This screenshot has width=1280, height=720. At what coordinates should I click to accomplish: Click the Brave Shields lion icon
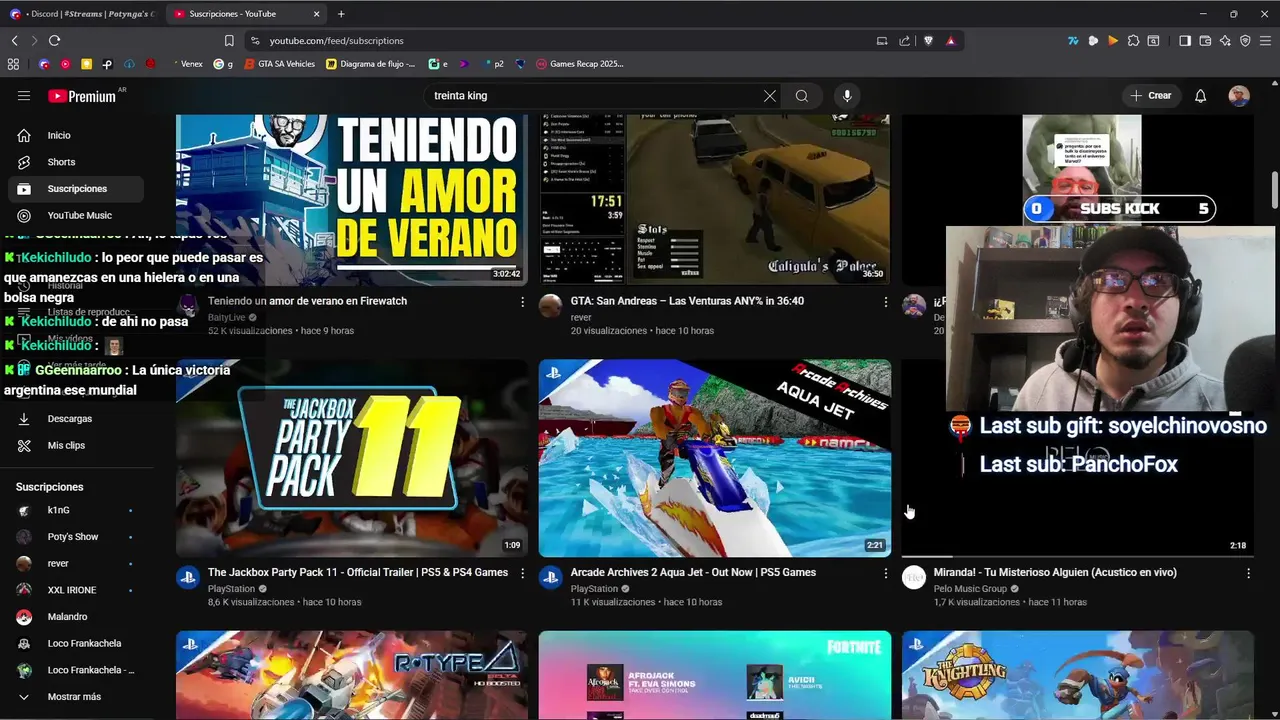click(x=928, y=41)
